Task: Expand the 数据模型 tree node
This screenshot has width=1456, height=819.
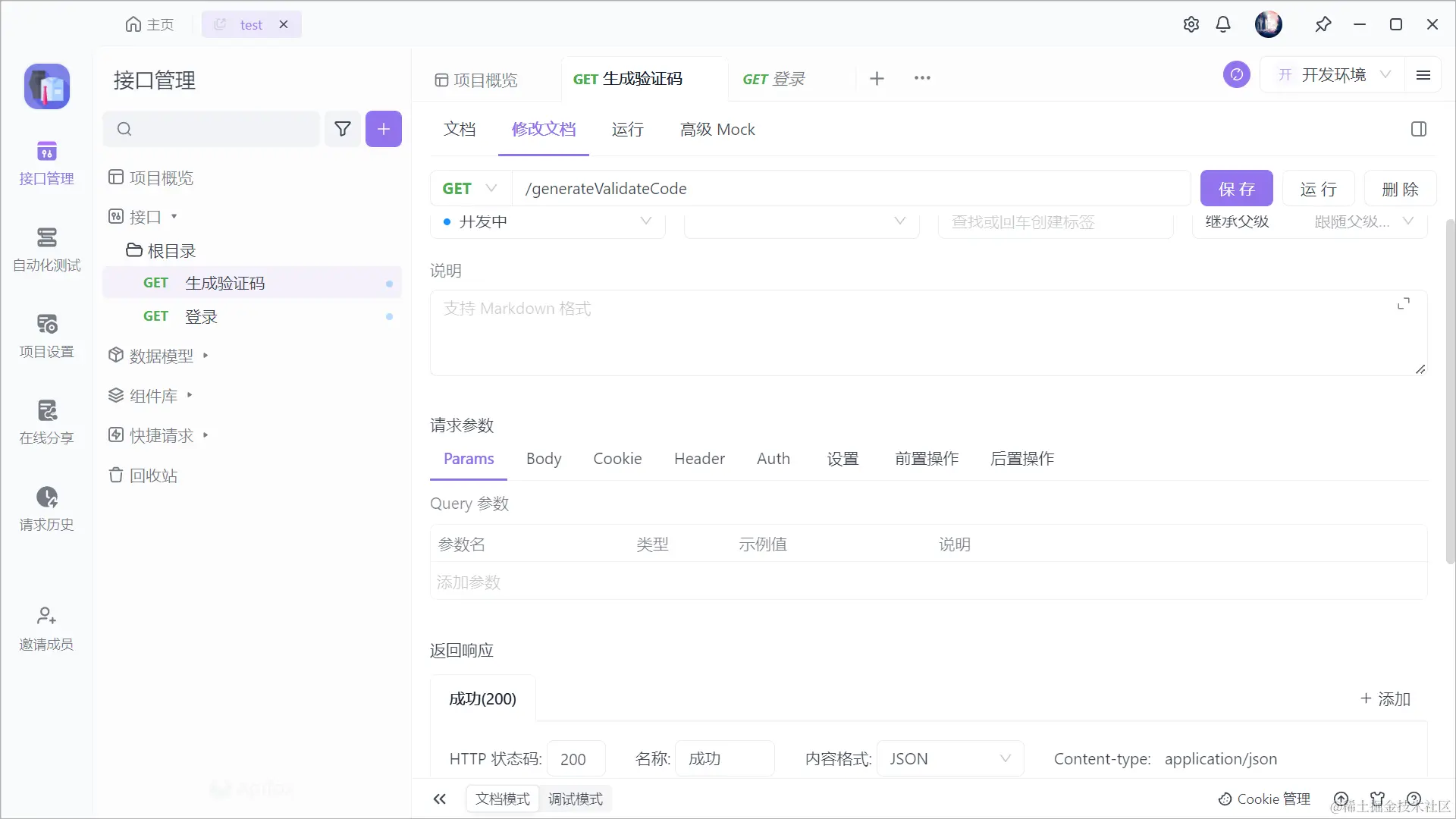Action: (206, 356)
